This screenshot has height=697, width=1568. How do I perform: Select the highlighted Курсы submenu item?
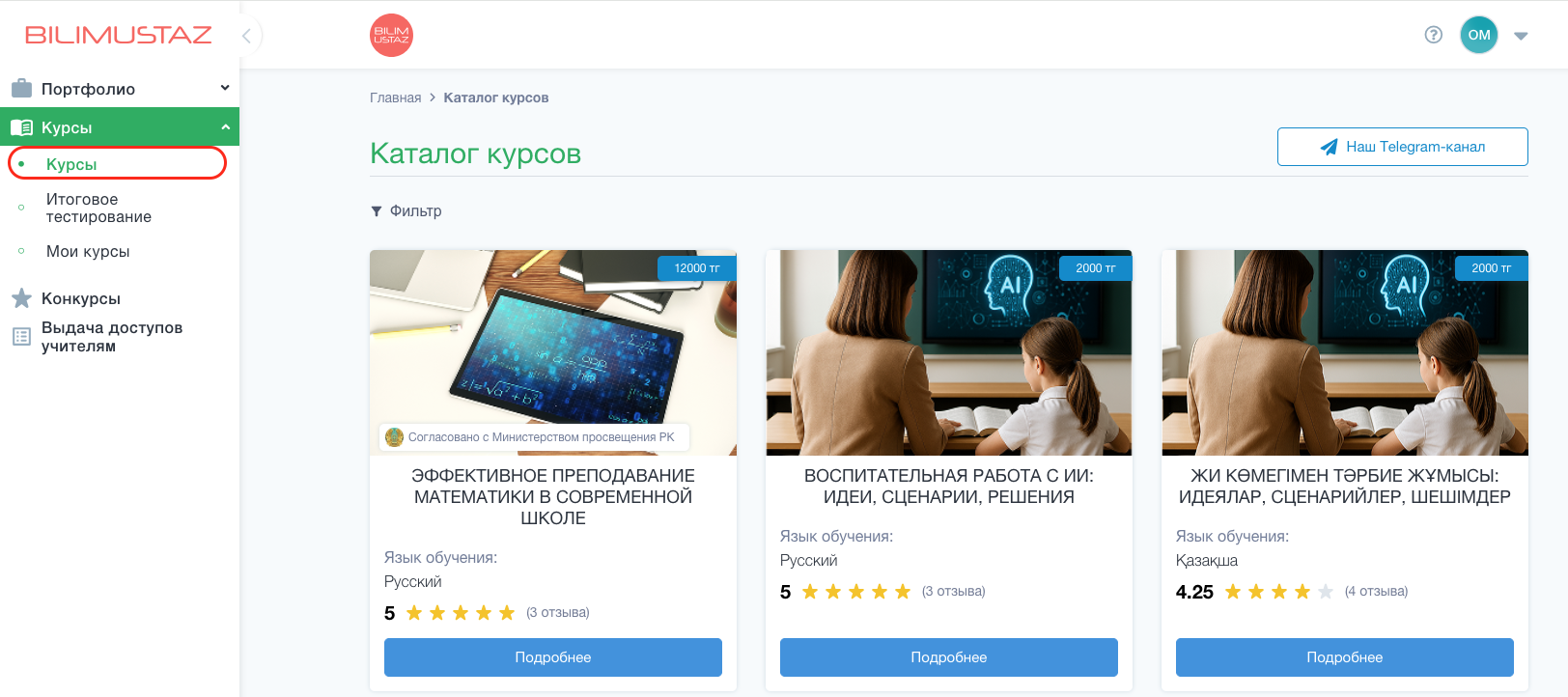tap(117, 163)
